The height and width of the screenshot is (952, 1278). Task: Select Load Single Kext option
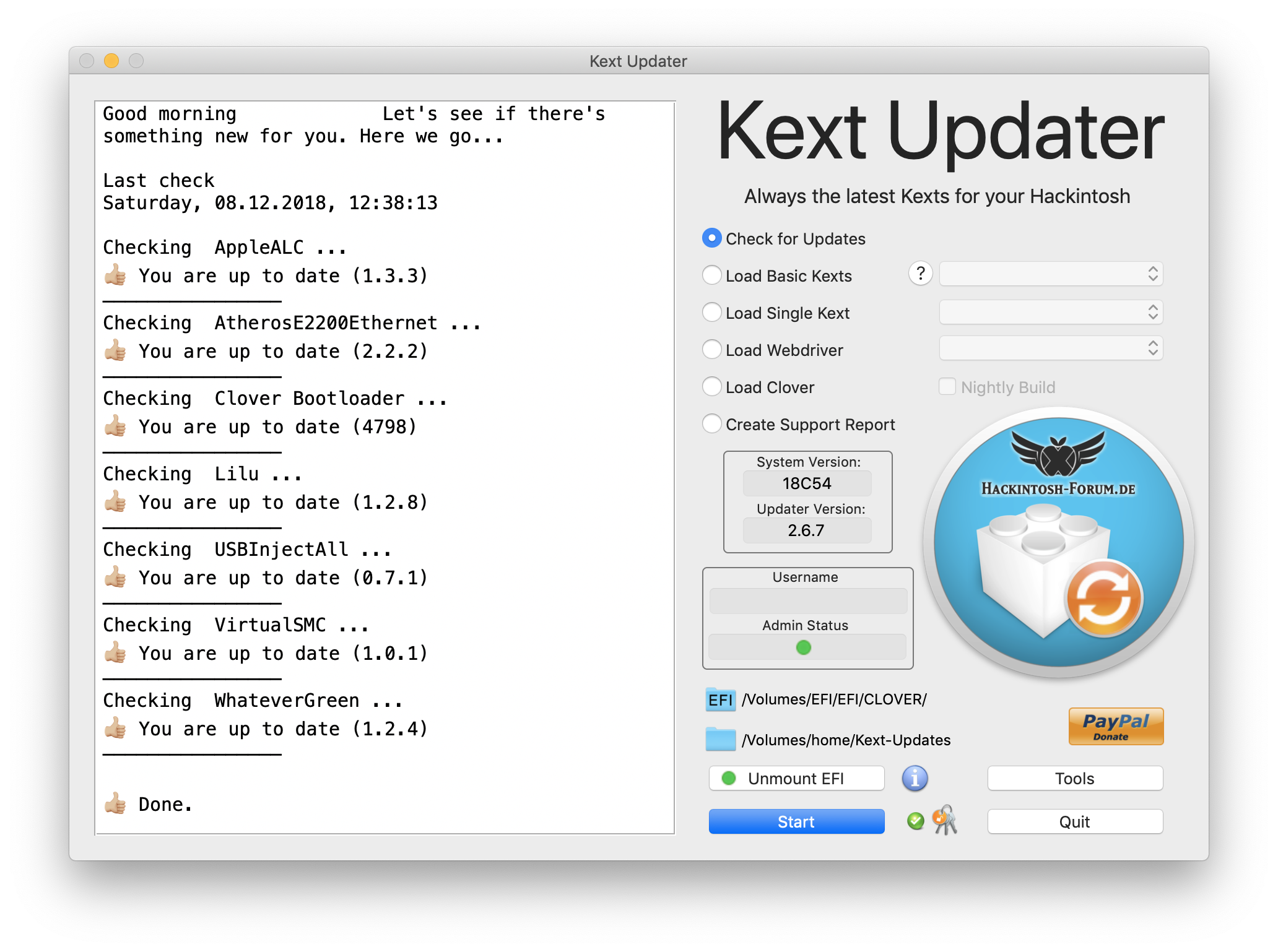tap(712, 313)
